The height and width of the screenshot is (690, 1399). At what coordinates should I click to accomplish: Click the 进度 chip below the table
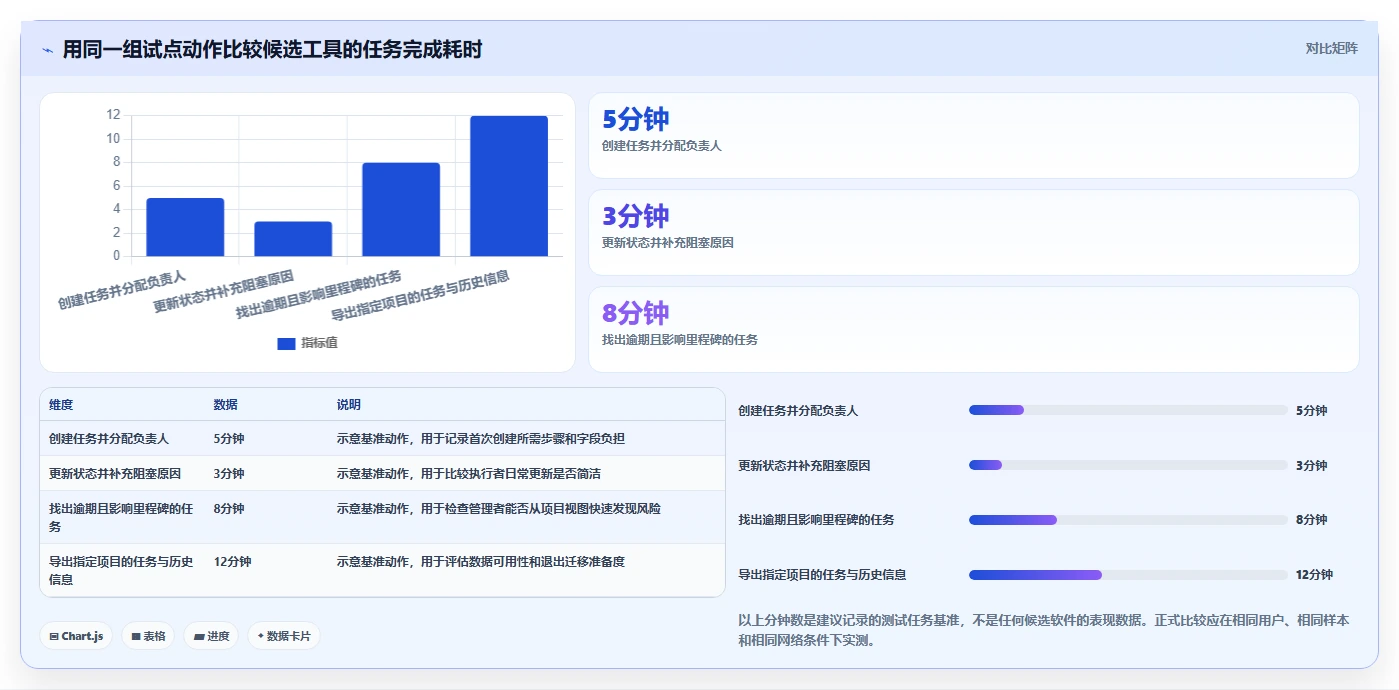(x=211, y=636)
